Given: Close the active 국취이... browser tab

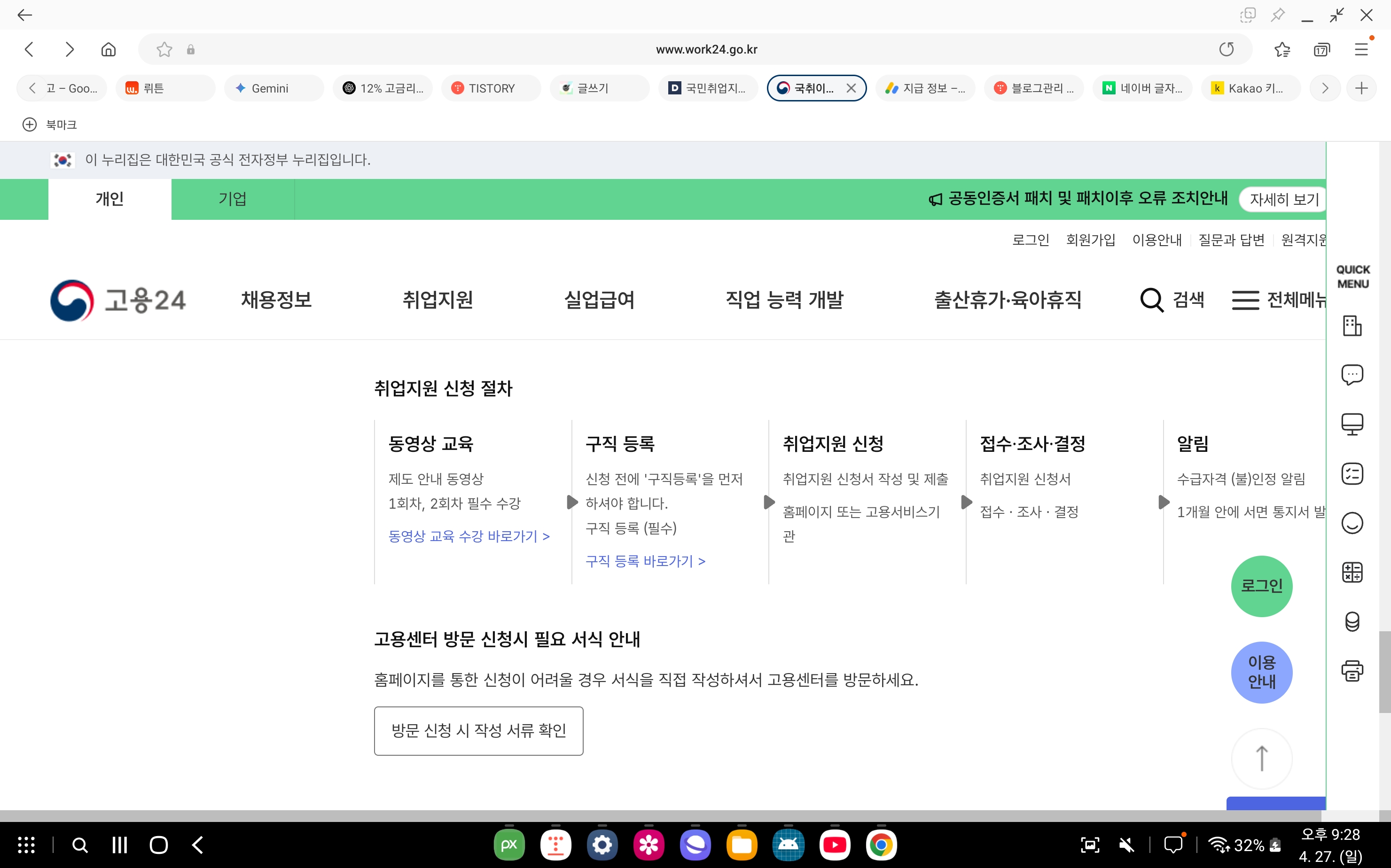Looking at the screenshot, I should click(851, 88).
